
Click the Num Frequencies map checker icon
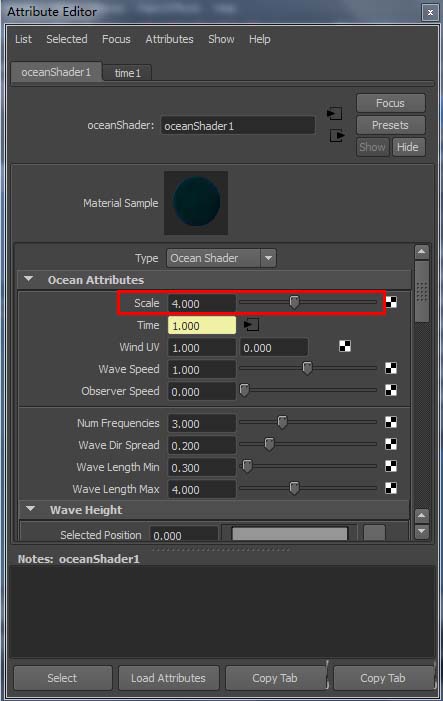click(391, 422)
